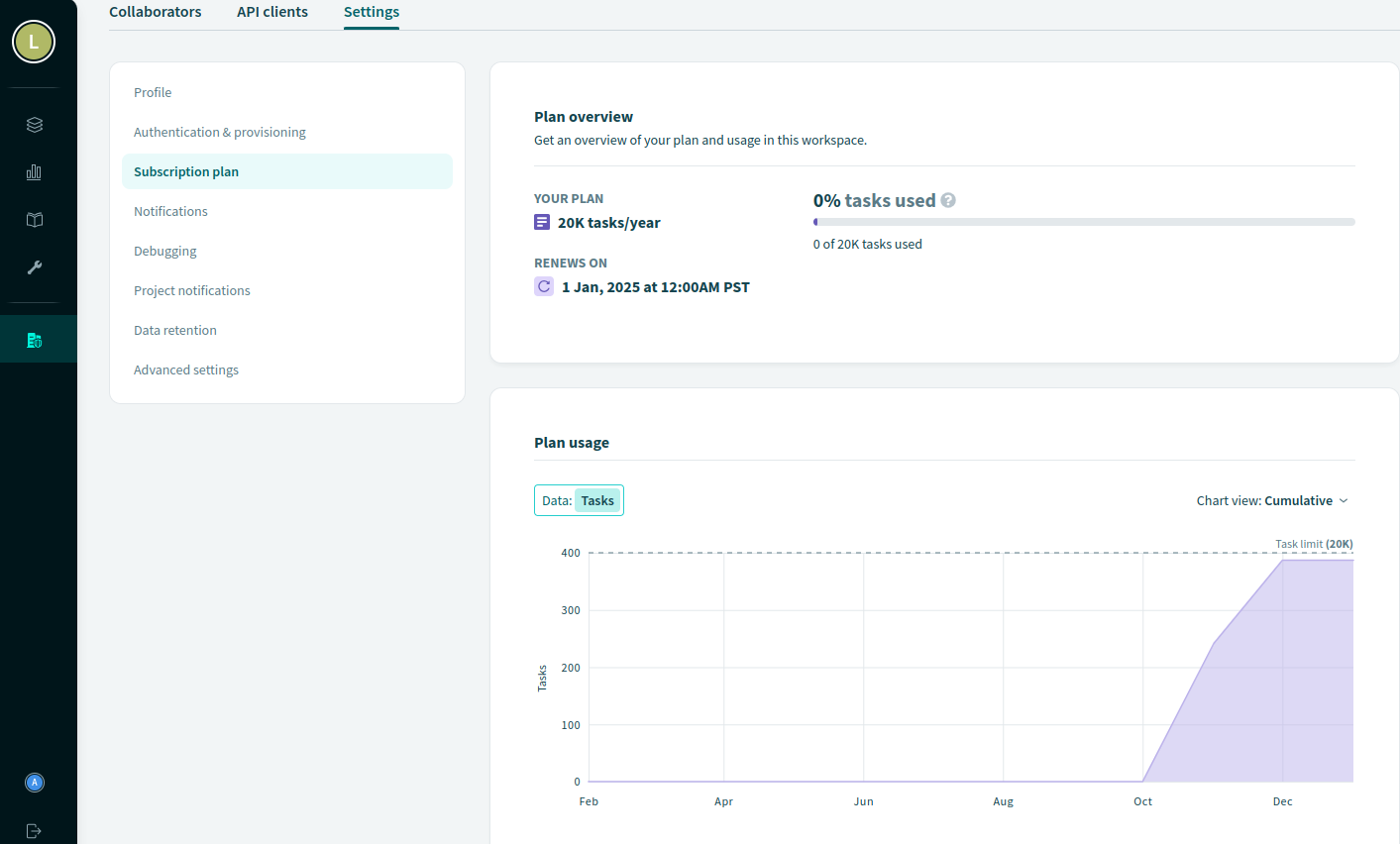Open the bar chart analytics icon

point(35,172)
